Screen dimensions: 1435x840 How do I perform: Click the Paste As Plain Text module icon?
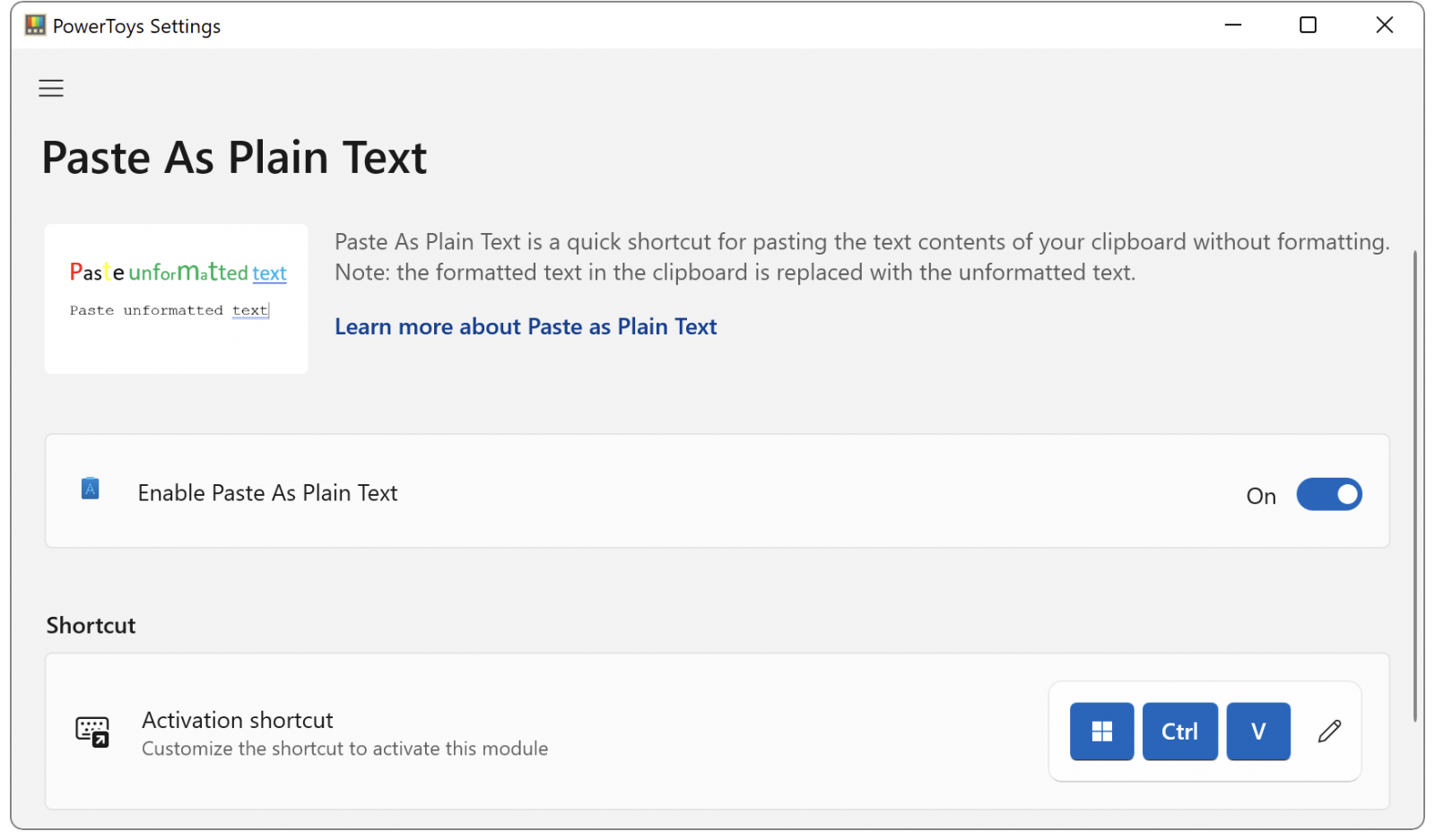[x=90, y=489]
